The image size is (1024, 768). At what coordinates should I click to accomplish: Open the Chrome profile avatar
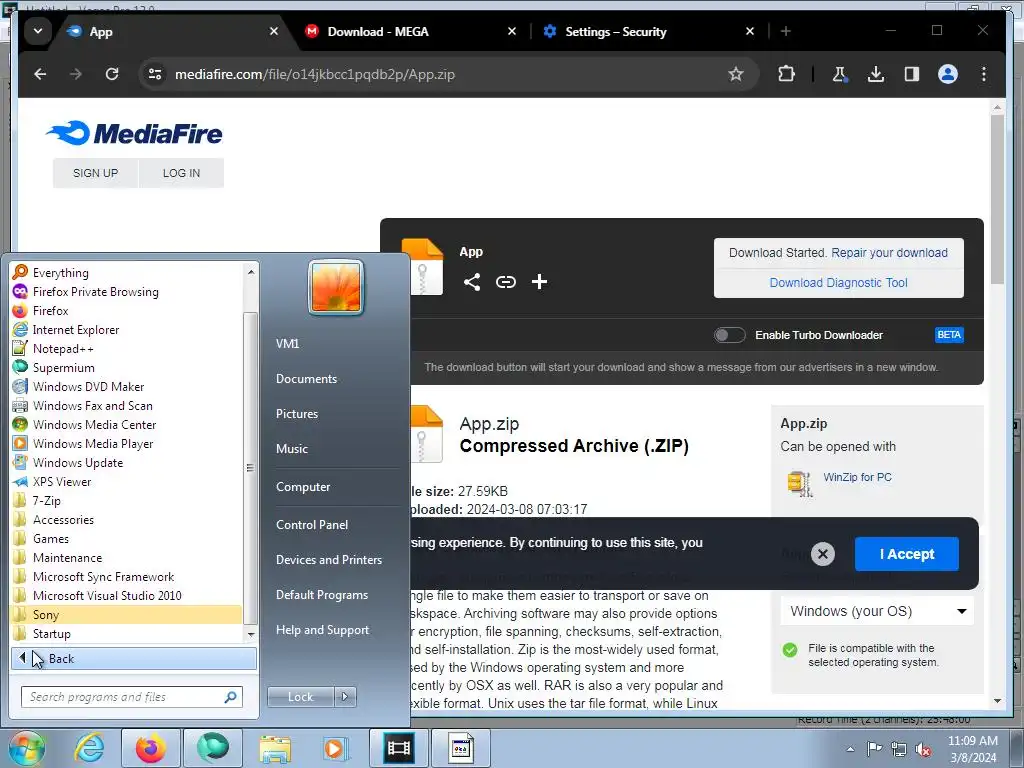948,74
